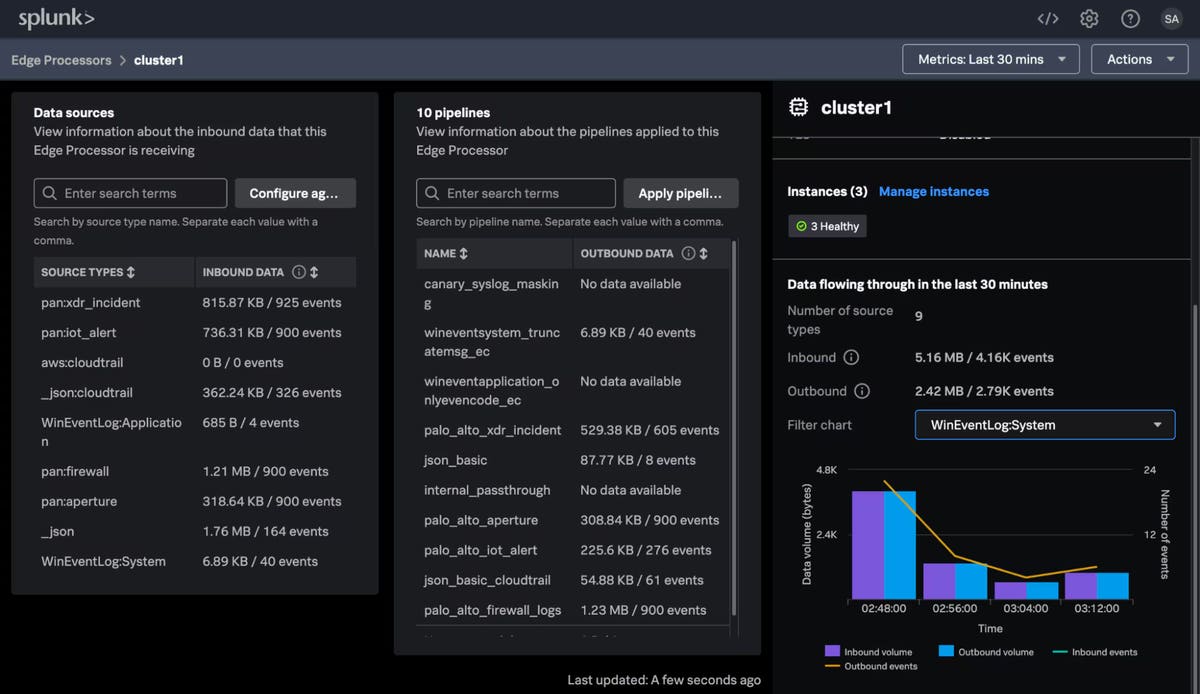1200x694 pixels.
Task: Open the Help question mark icon
Action: tap(1130, 18)
